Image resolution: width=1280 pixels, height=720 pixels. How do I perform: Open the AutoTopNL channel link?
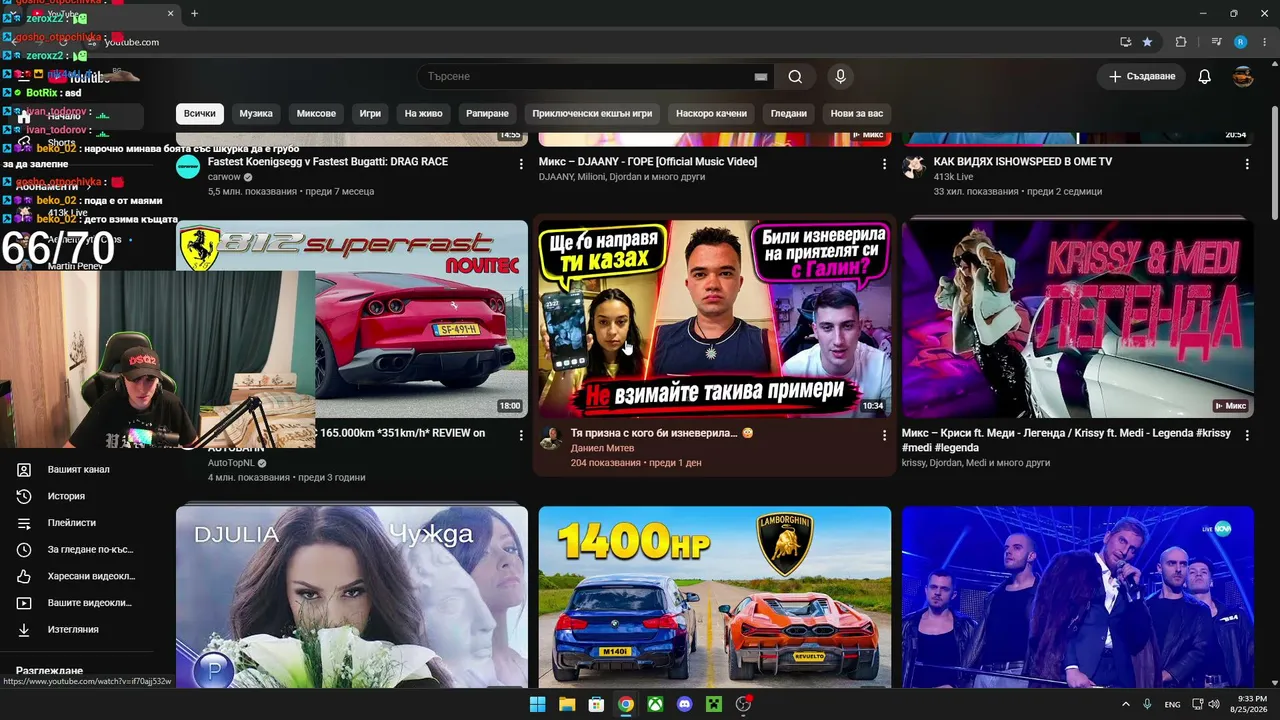coord(231,463)
